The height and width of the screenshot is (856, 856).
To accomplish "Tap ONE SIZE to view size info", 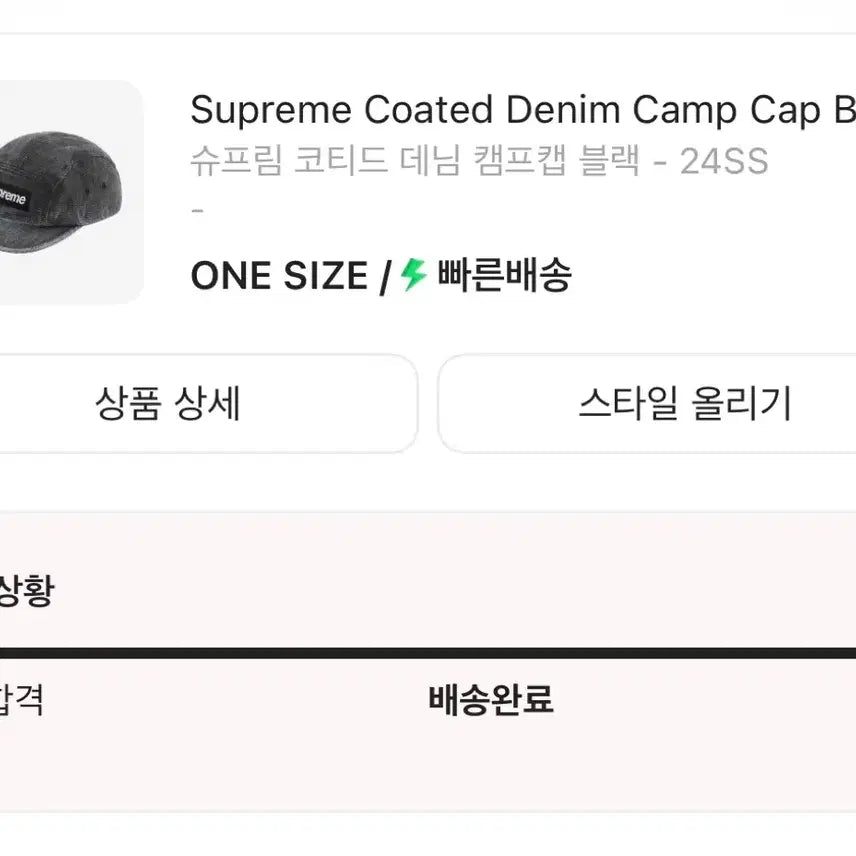I will pos(280,276).
